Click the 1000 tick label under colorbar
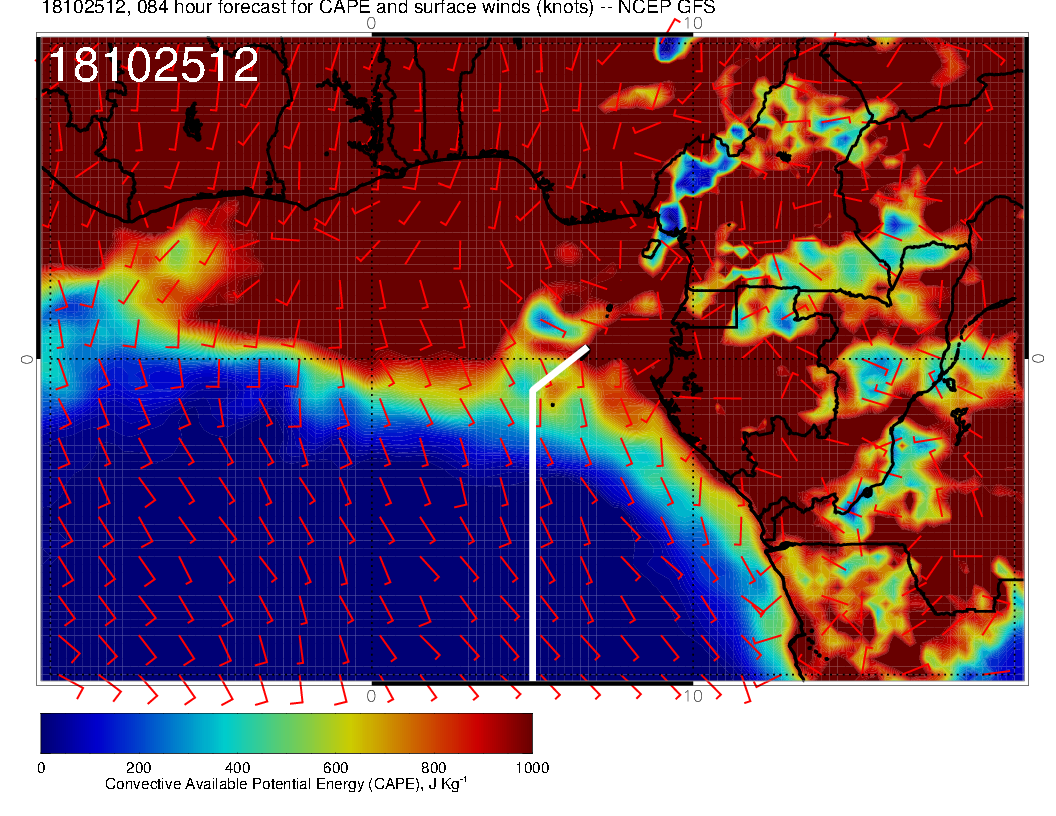 point(531,768)
